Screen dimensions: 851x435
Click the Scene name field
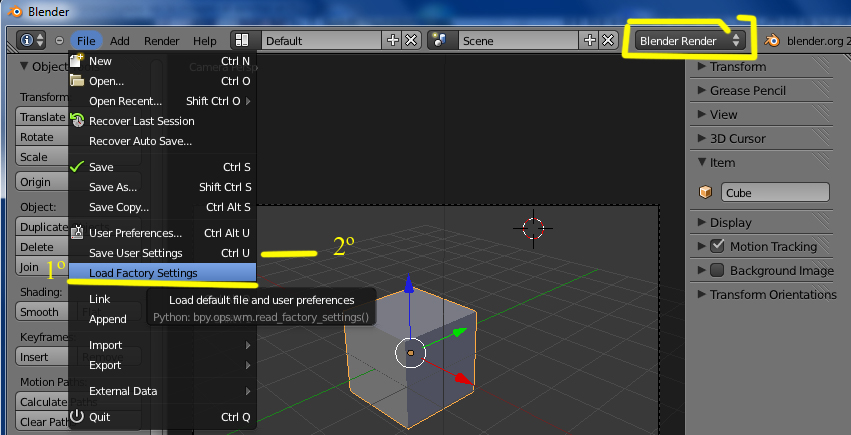(519, 41)
